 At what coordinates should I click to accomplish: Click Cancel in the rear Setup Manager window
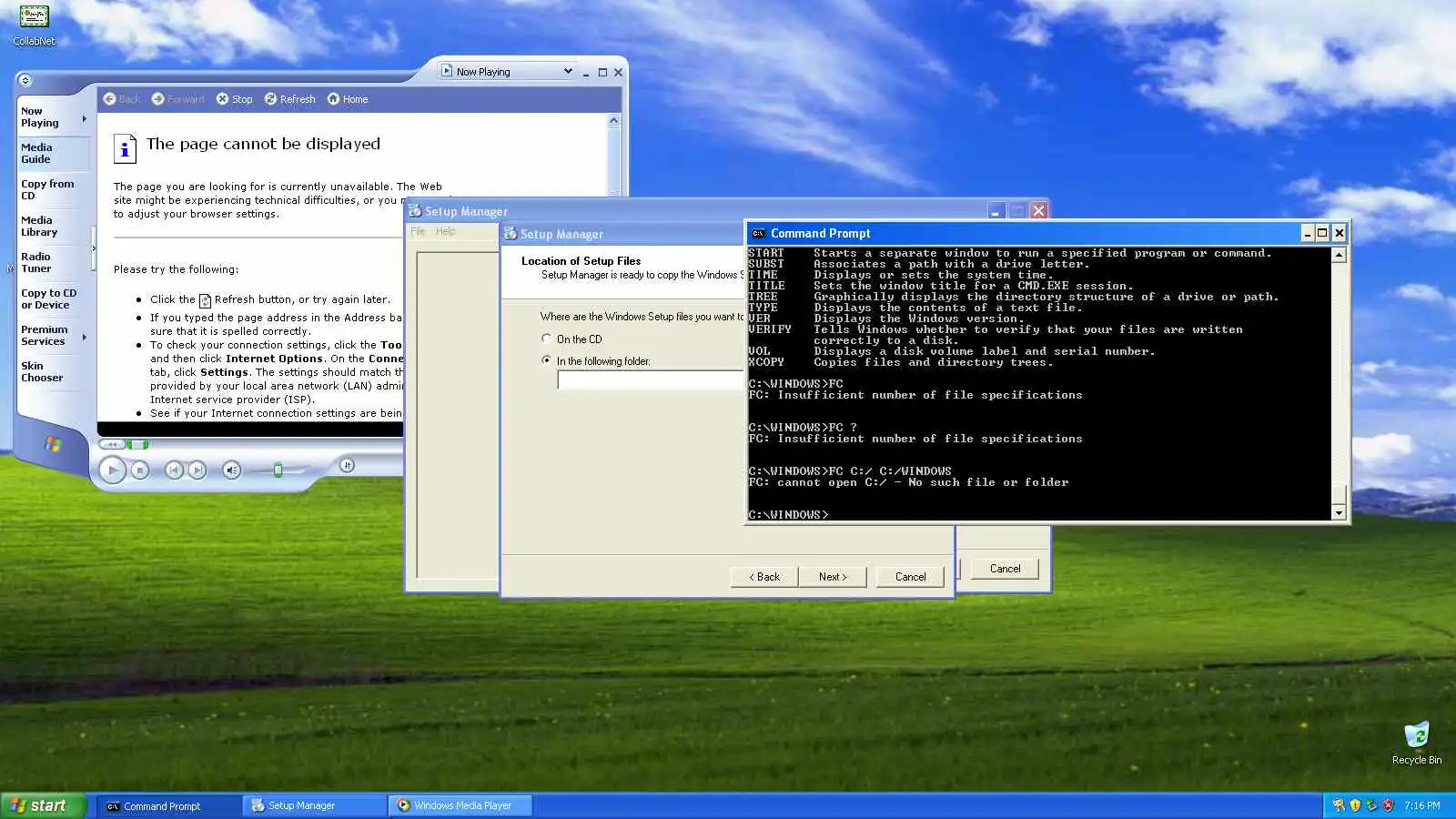click(x=1005, y=569)
